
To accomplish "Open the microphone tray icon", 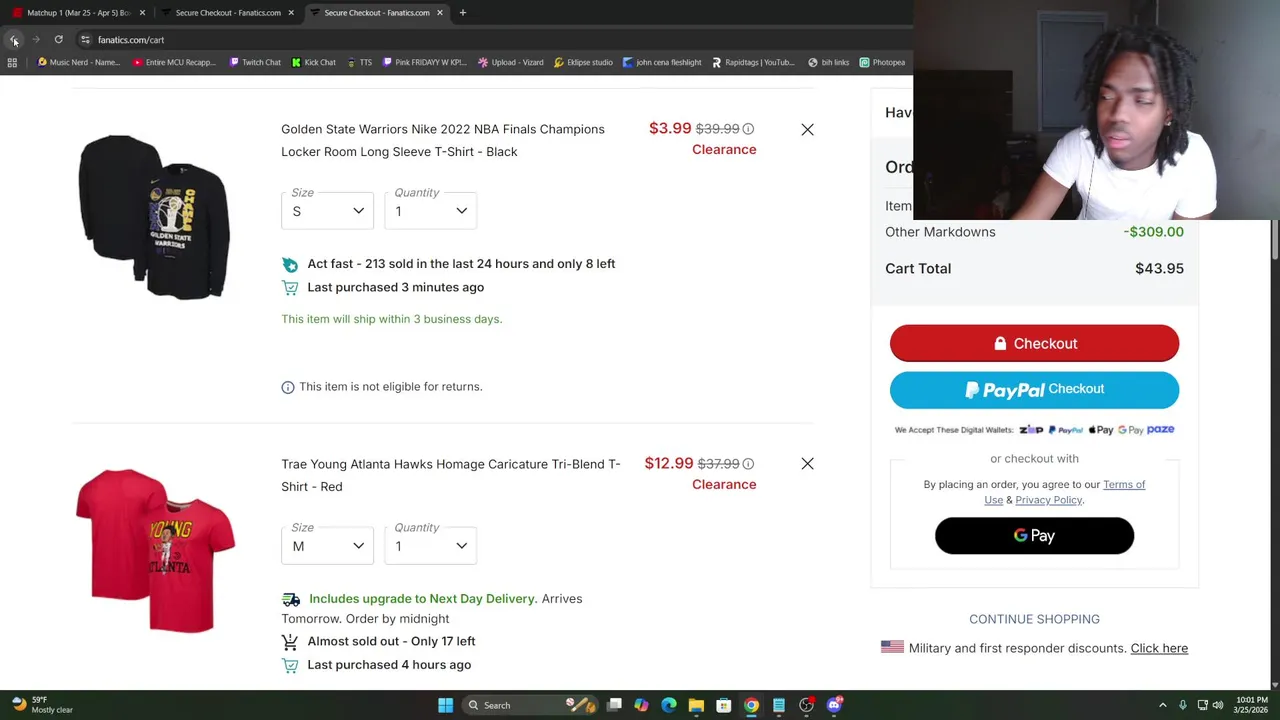I will click(x=1182, y=705).
